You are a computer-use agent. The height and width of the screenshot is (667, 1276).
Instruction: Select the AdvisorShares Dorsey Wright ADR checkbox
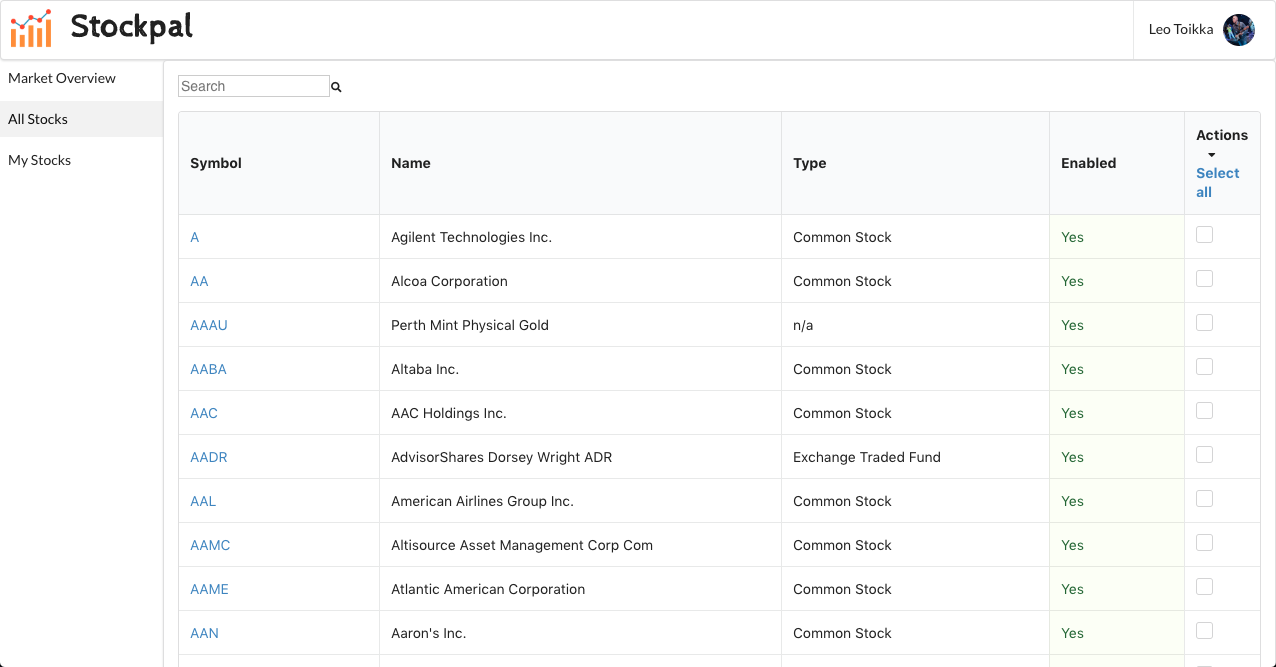tap(1204, 454)
